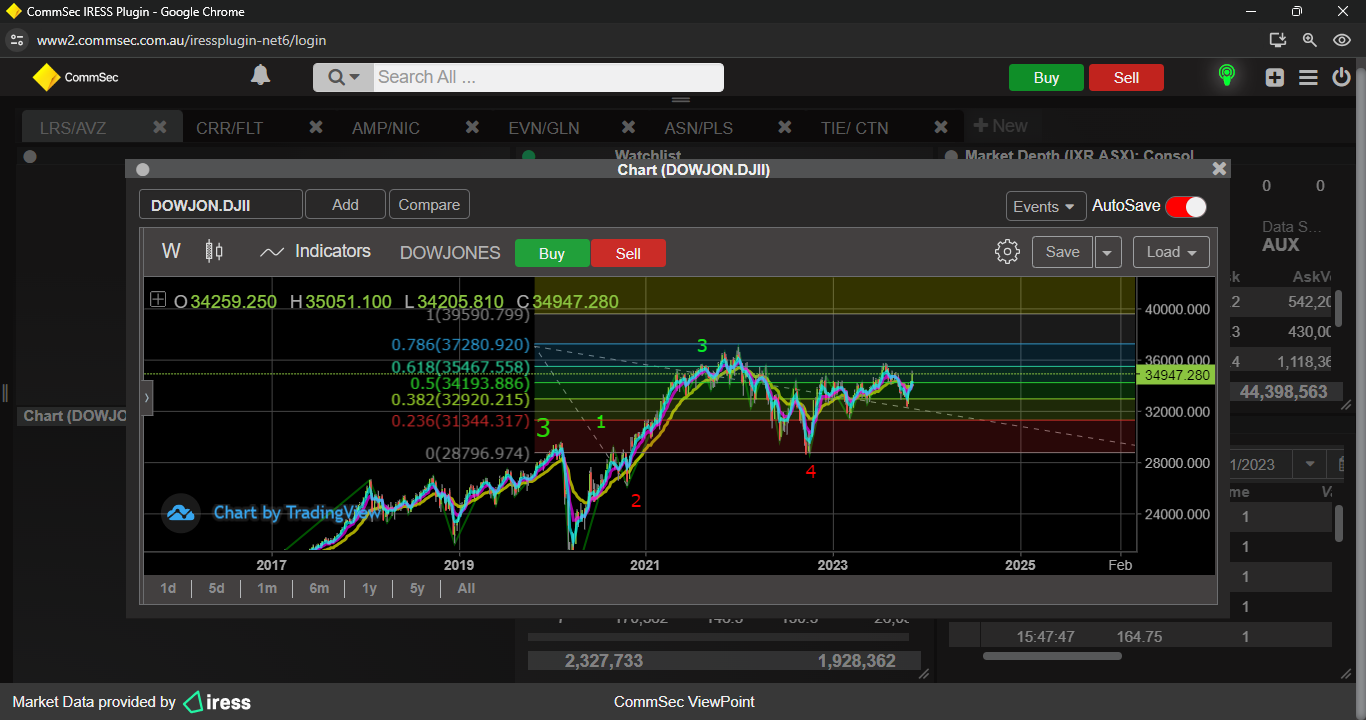This screenshot has height=720, width=1366.
Task: Click the add widget plus icon
Action: (x=1274, y=78)
